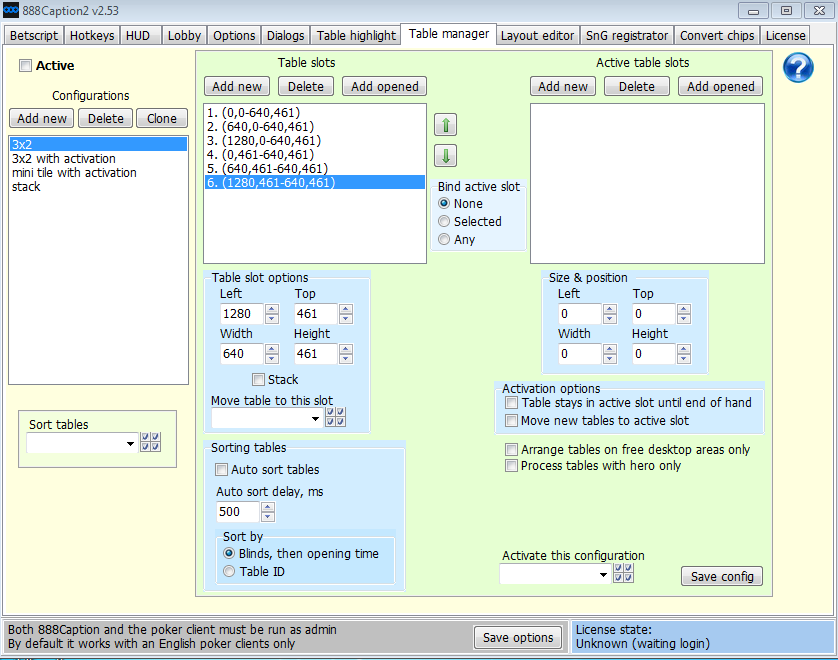Check Table stays in active slot until end of hand

[511, 402]
